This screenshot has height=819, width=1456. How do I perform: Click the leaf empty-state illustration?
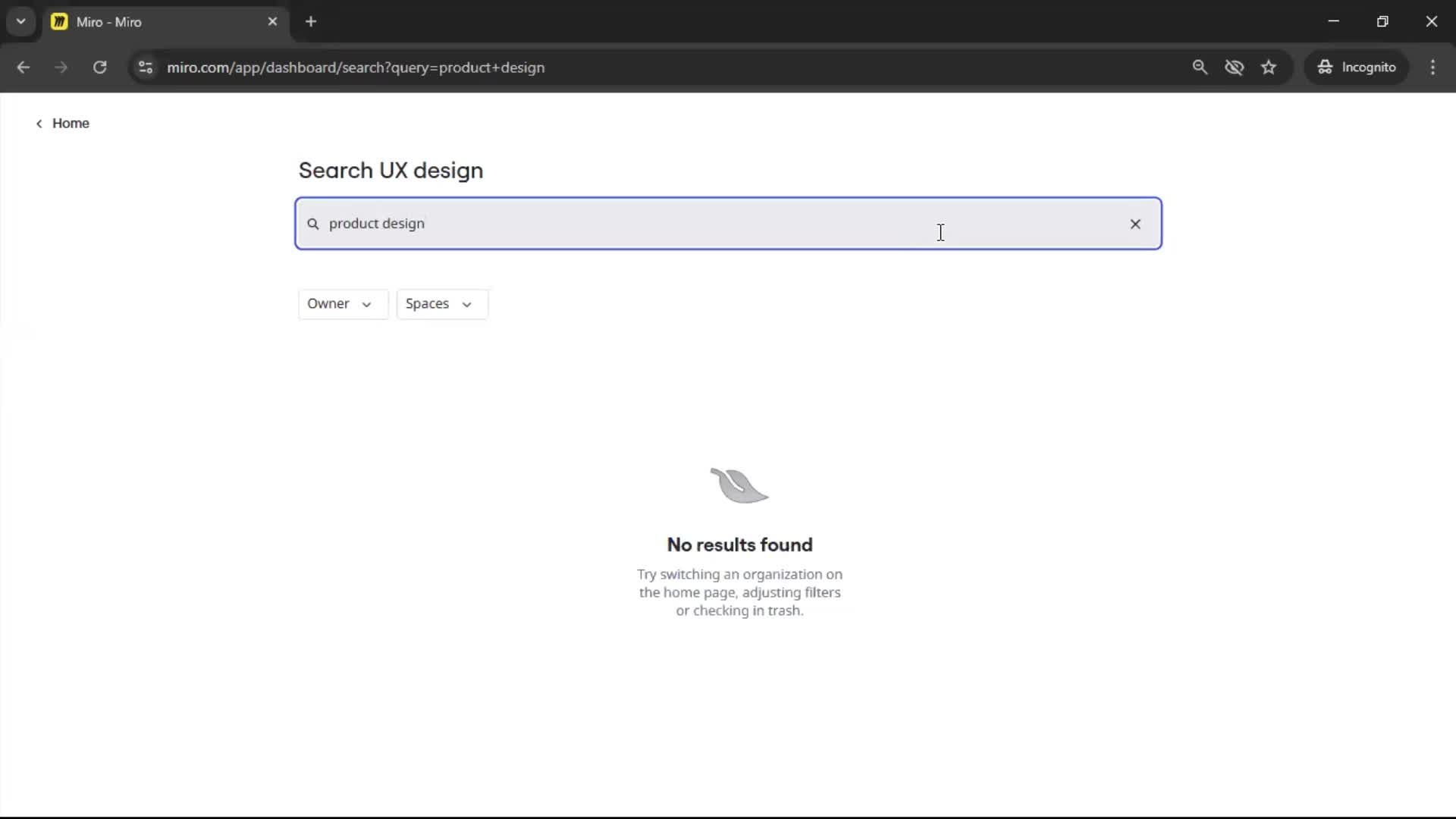pyautogui.click(x=739, y=485)
